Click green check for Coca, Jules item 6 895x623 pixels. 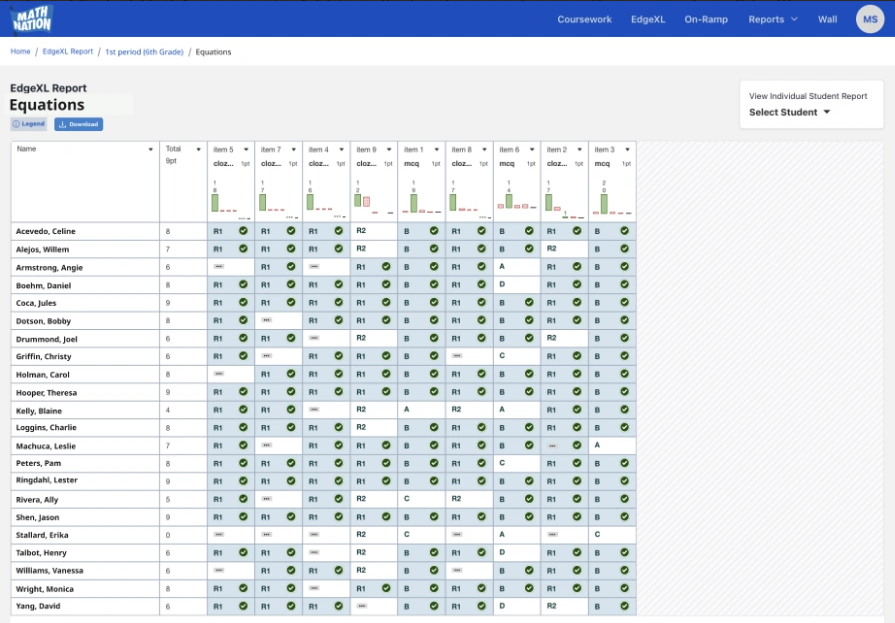(x=529, y=302)
